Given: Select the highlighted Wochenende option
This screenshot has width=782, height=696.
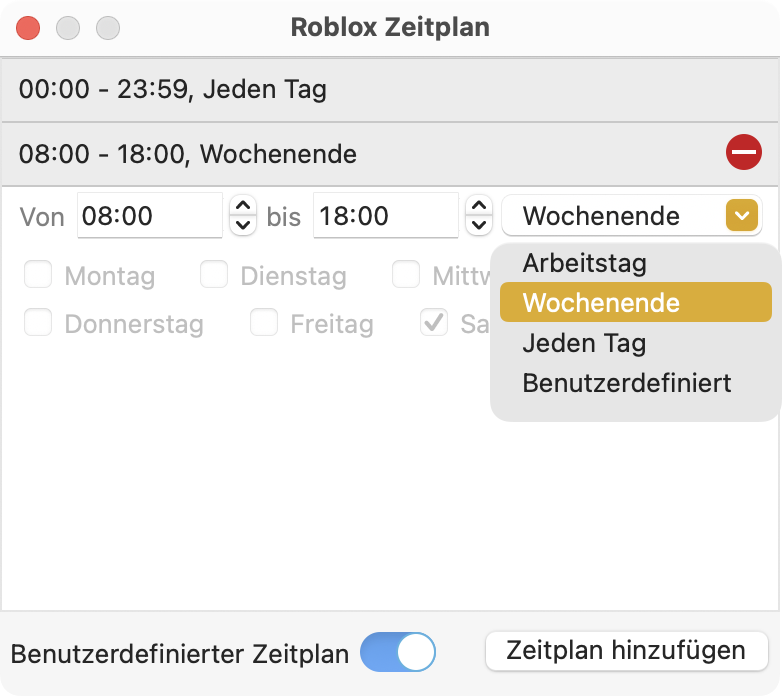Looking at the screenshot, I should [x=635, y=302].
